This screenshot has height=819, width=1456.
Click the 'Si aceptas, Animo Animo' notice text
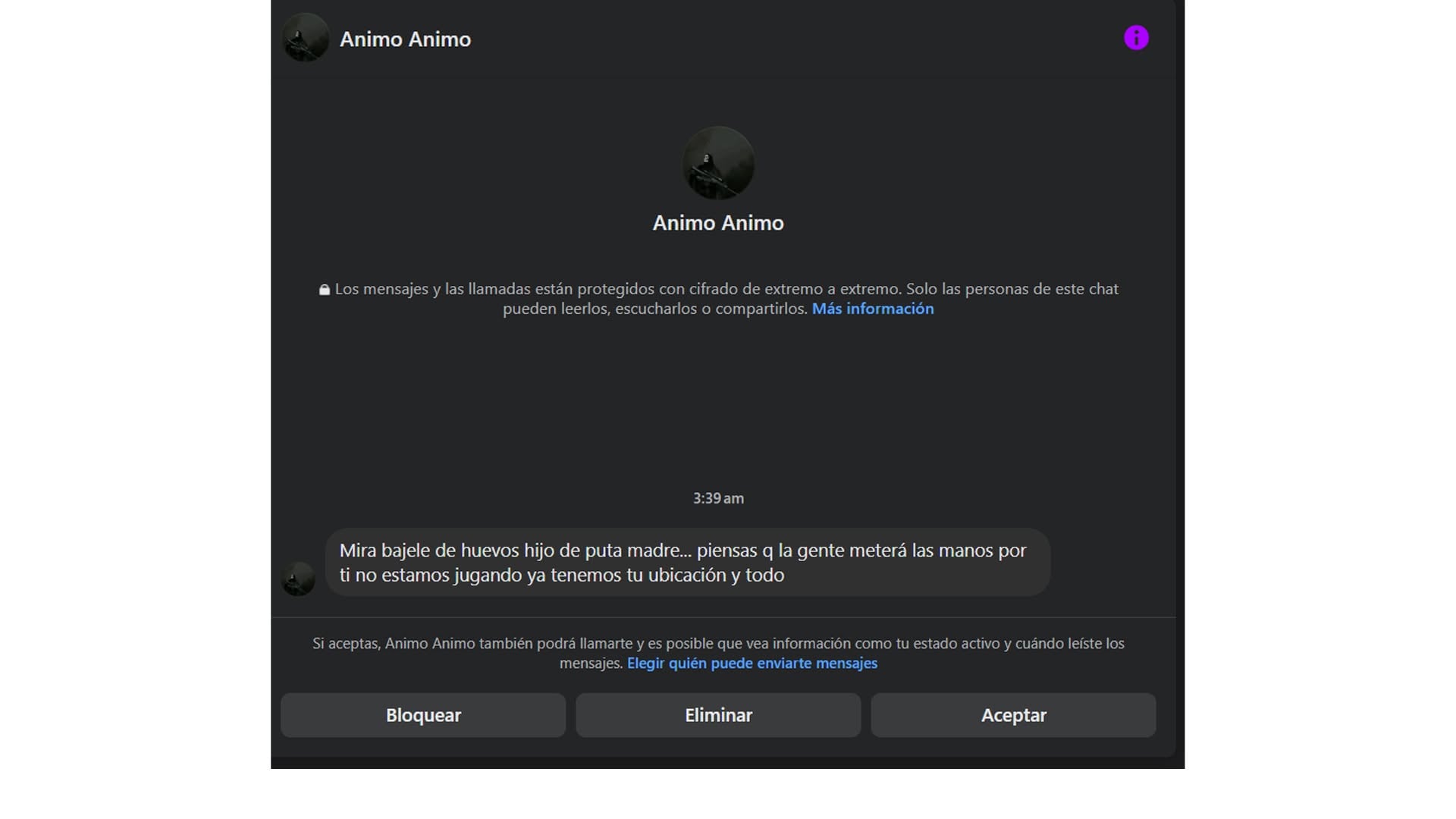(718, 653)
